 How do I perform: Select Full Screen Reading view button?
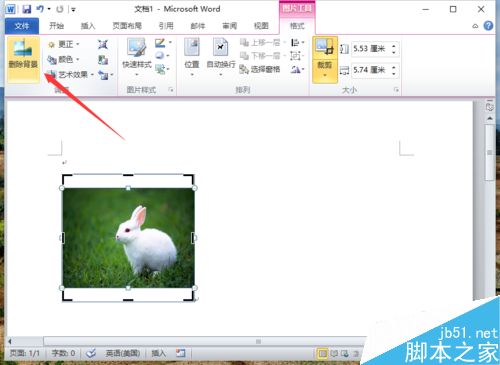[x=334, y=353]
